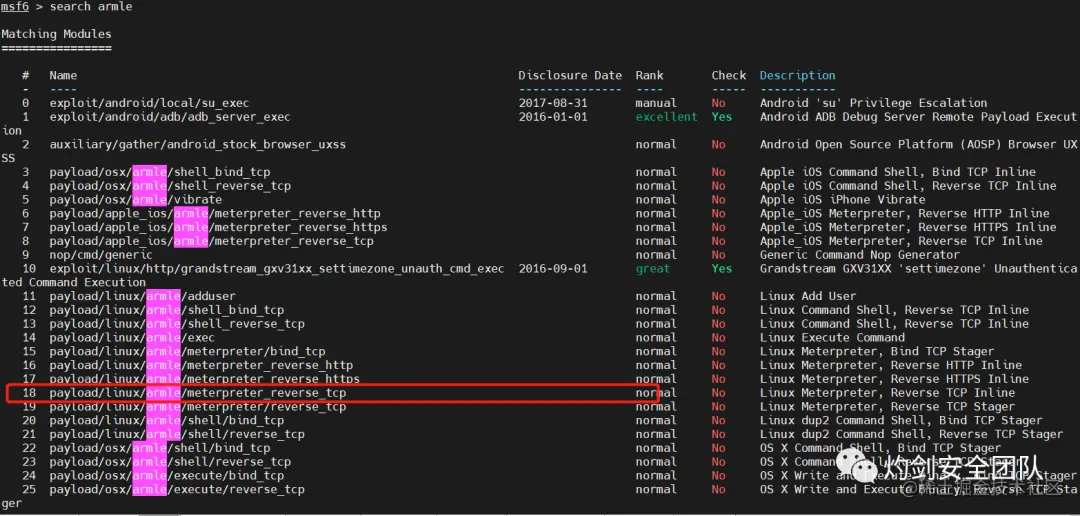
Task: Click the 'Check' column header
Action: tap(729, 75)
